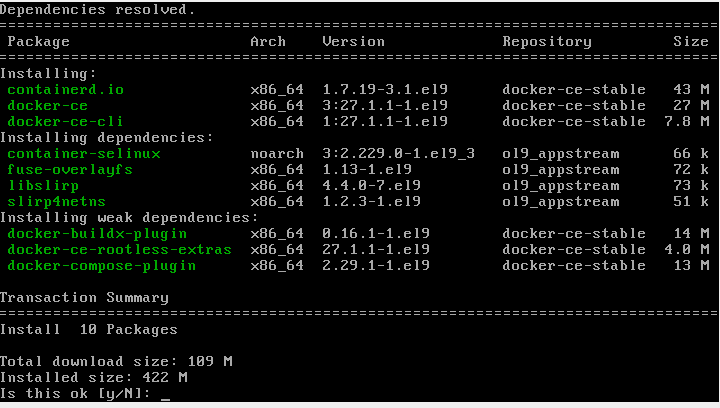Click the Repository column header
This screenshot has width=720, height=408.
(547, 42)
